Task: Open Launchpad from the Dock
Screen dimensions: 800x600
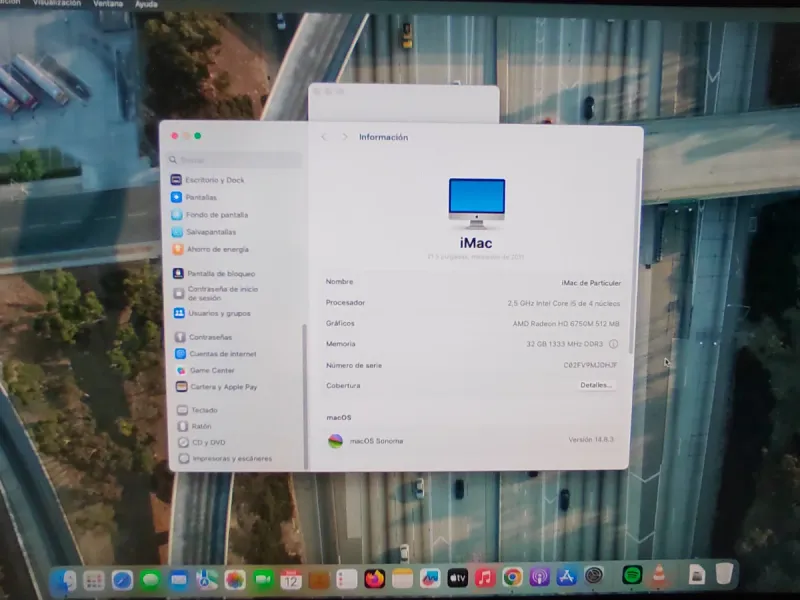Action: pyautogui.click(x=94, y=580)
